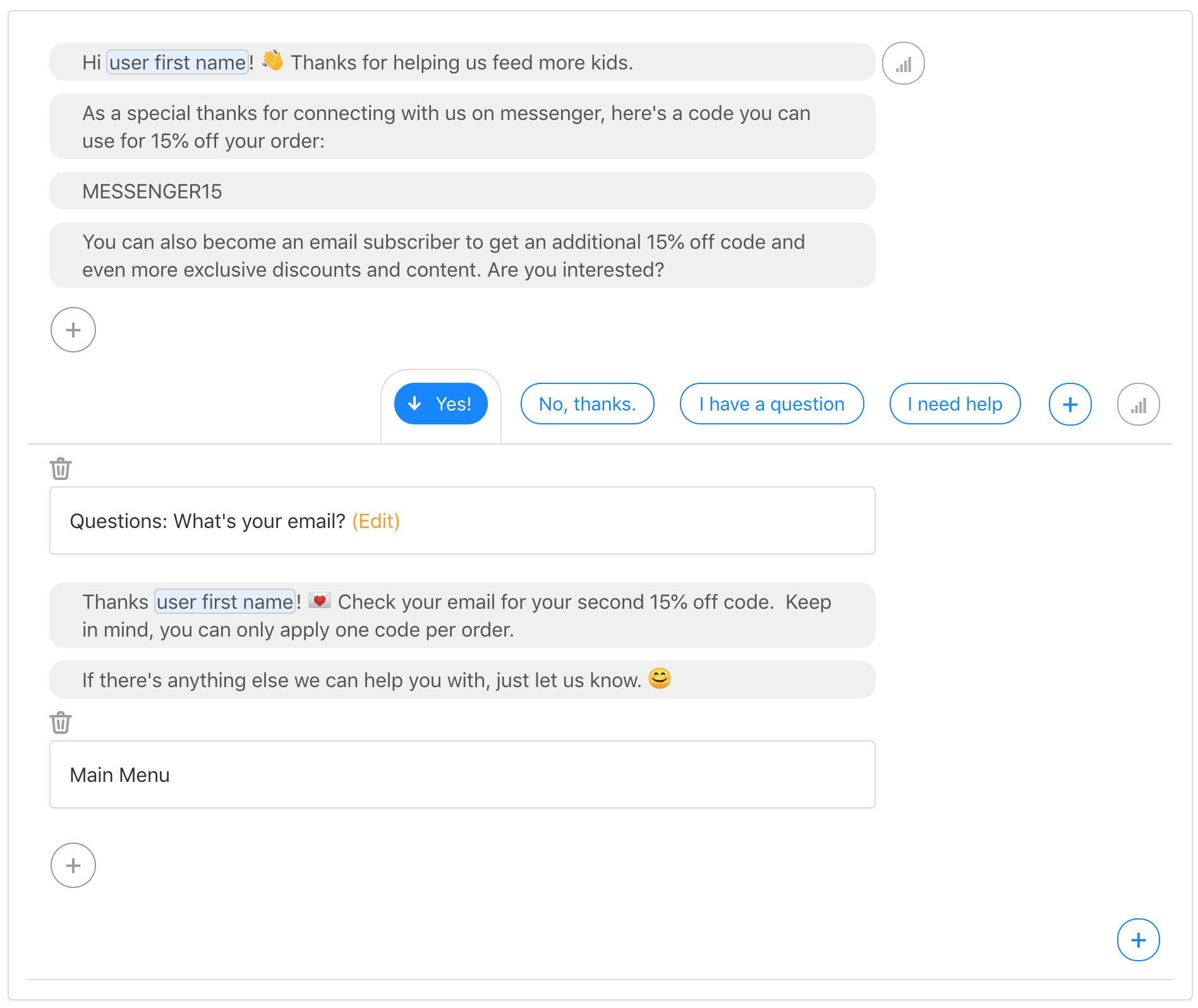Choose the I have a question reply
Image resolution: width=1198 pixels, height=1008 pixels.
coord(771,404)
